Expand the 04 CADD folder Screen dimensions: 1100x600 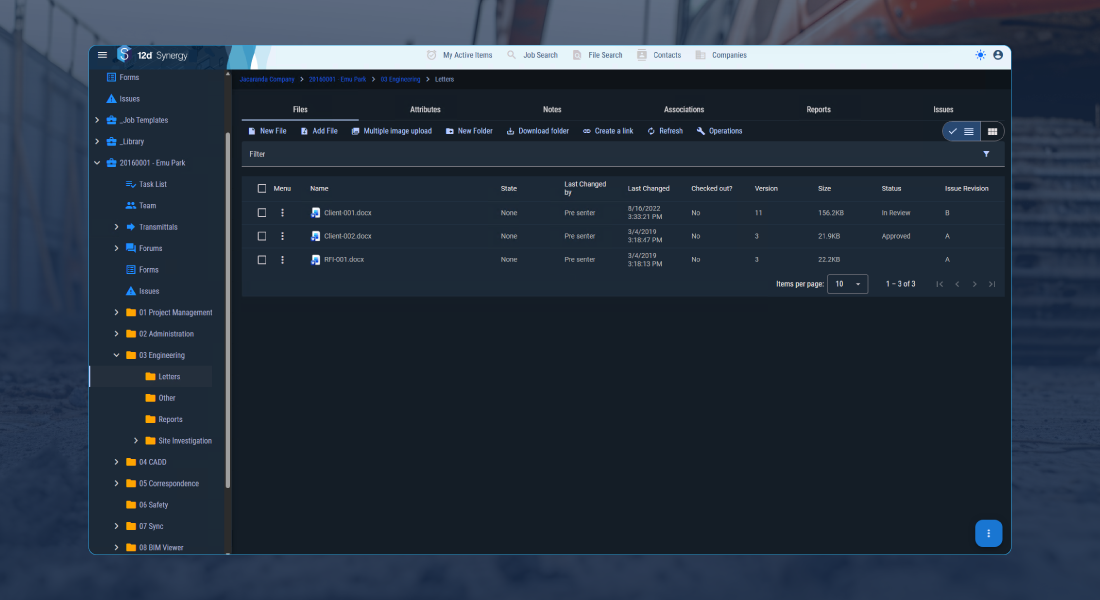tap(116, 462)
